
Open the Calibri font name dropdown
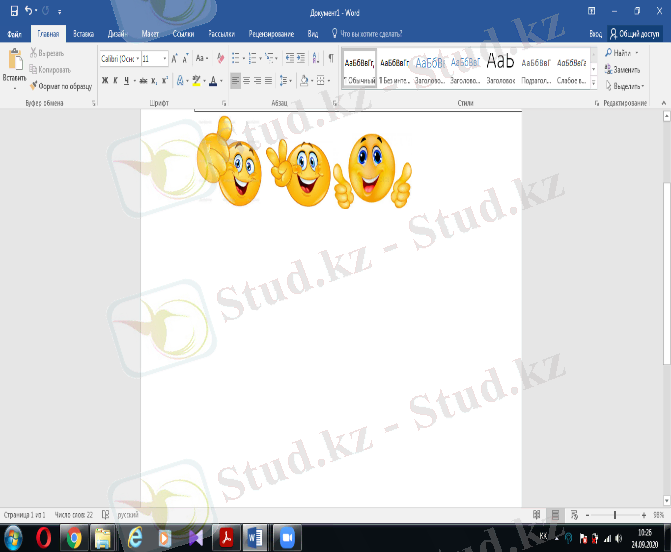click(x=118, y=59)
